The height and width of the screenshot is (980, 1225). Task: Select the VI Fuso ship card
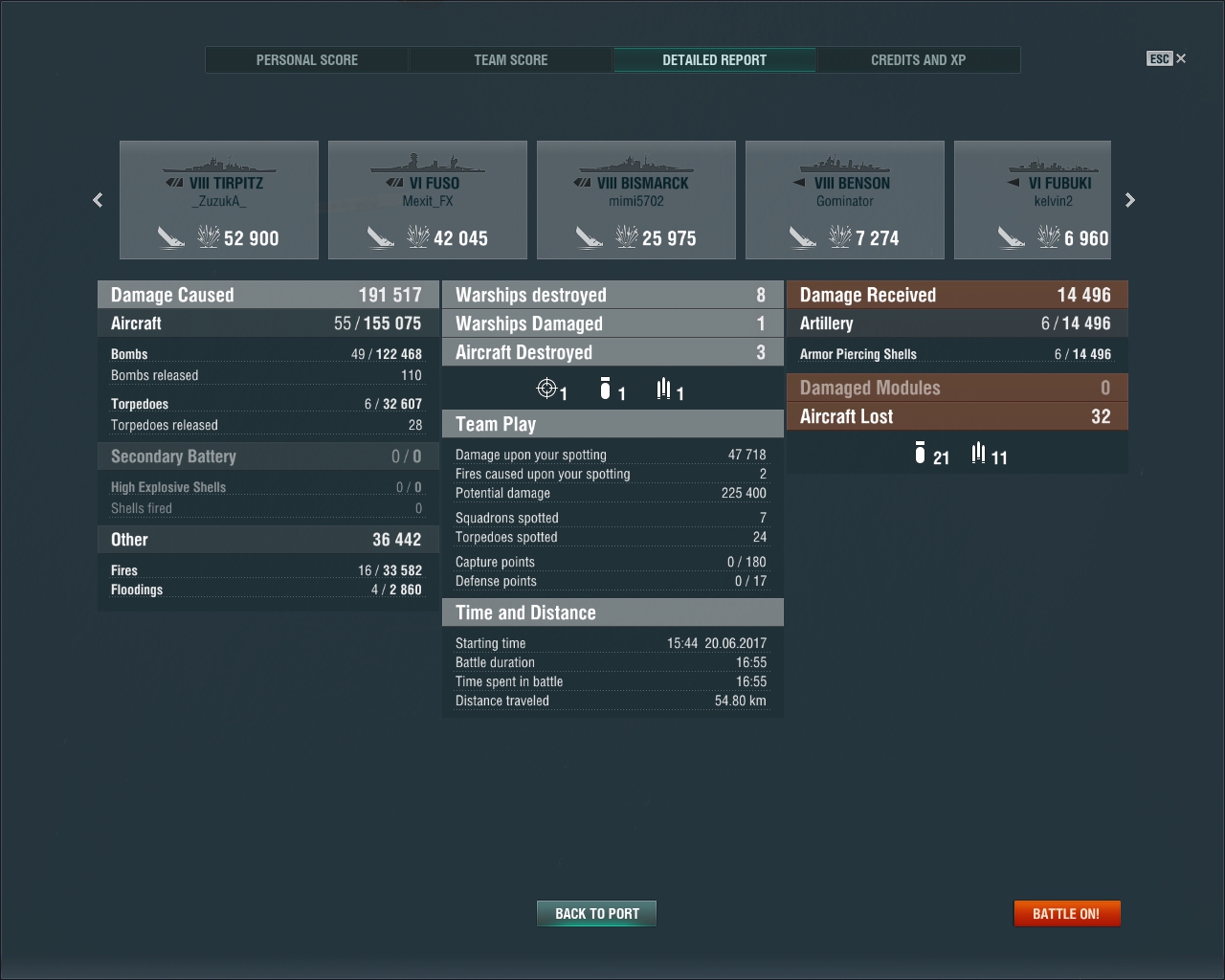428,200
